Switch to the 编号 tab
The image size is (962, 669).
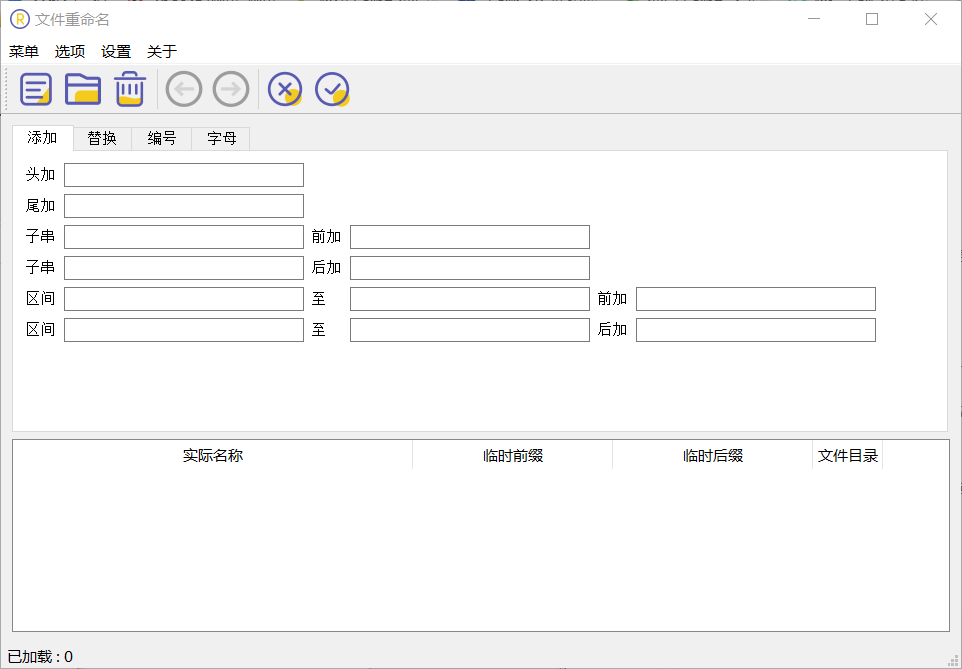162,139
